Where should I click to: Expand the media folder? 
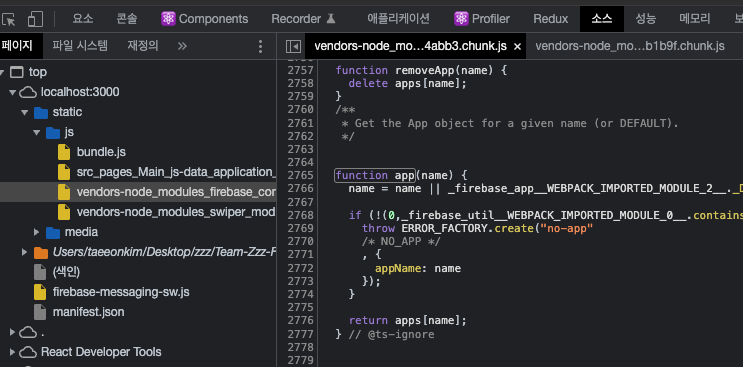(x=36, y=232)
